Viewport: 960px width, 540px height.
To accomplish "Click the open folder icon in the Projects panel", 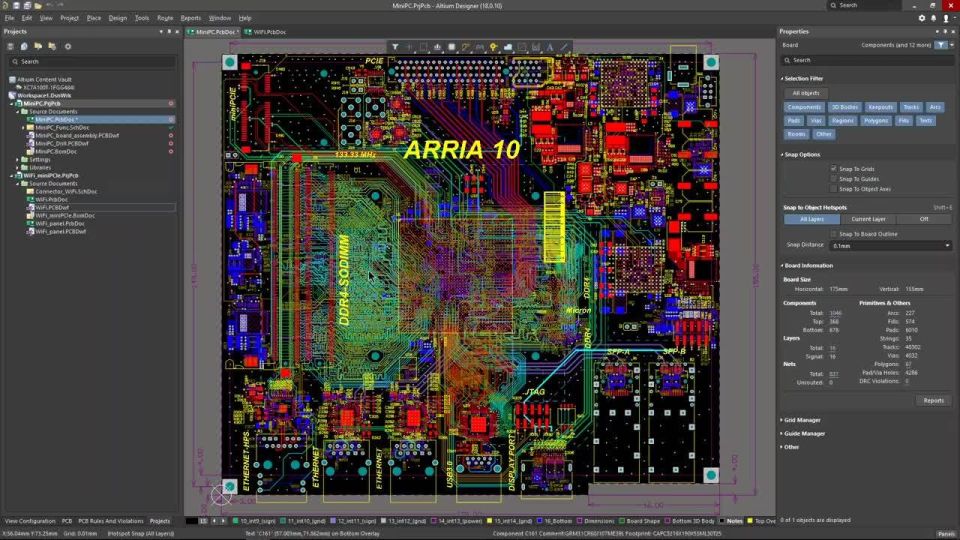I will click(38, 47).
